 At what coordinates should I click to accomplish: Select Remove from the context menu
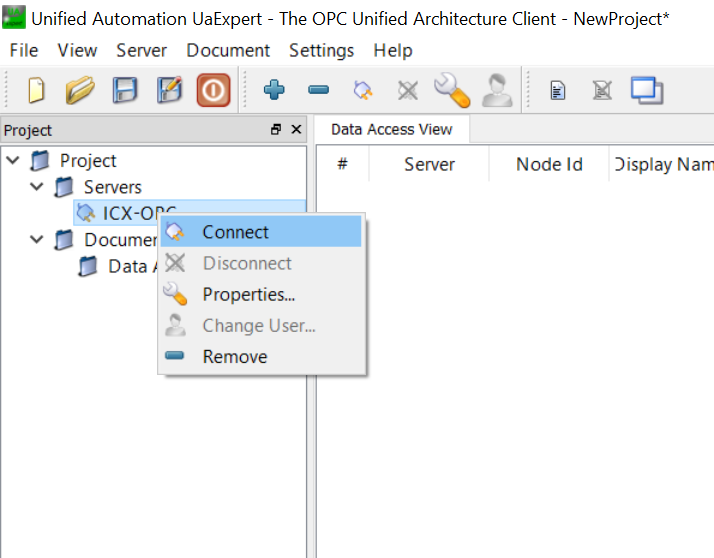235,357
